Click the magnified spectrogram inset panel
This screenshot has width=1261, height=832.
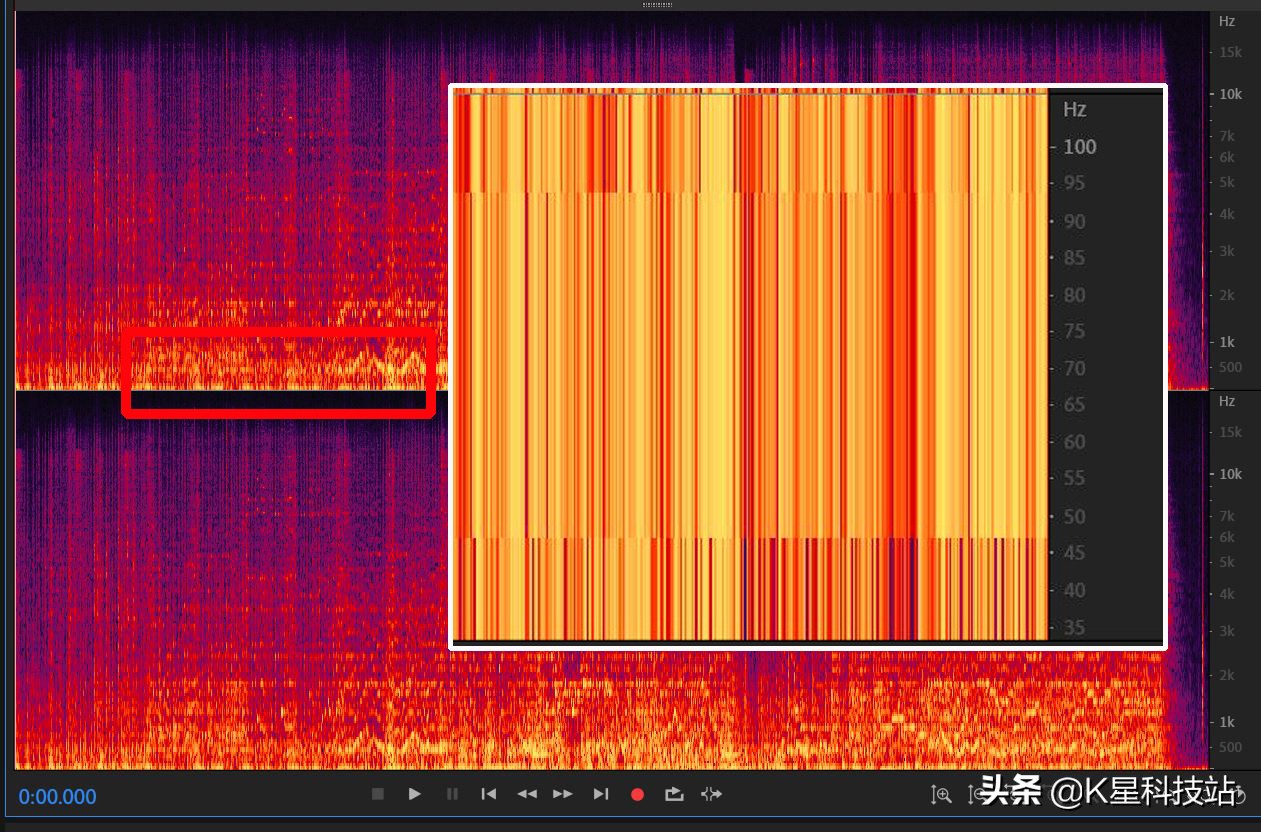coord(750,365)
